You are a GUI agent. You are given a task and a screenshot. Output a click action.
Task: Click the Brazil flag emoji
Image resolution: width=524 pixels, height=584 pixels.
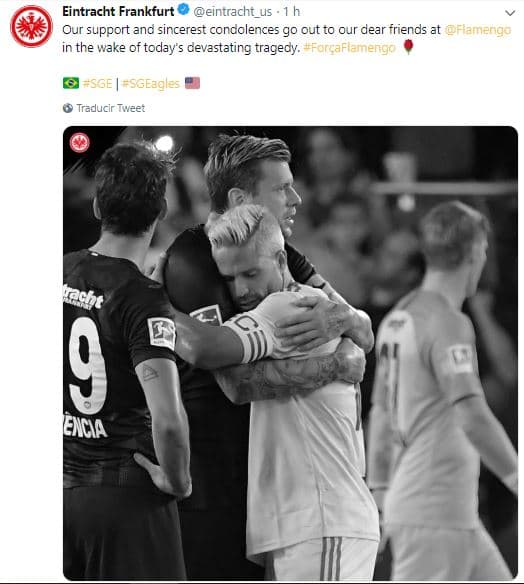[x=71, y=83]
